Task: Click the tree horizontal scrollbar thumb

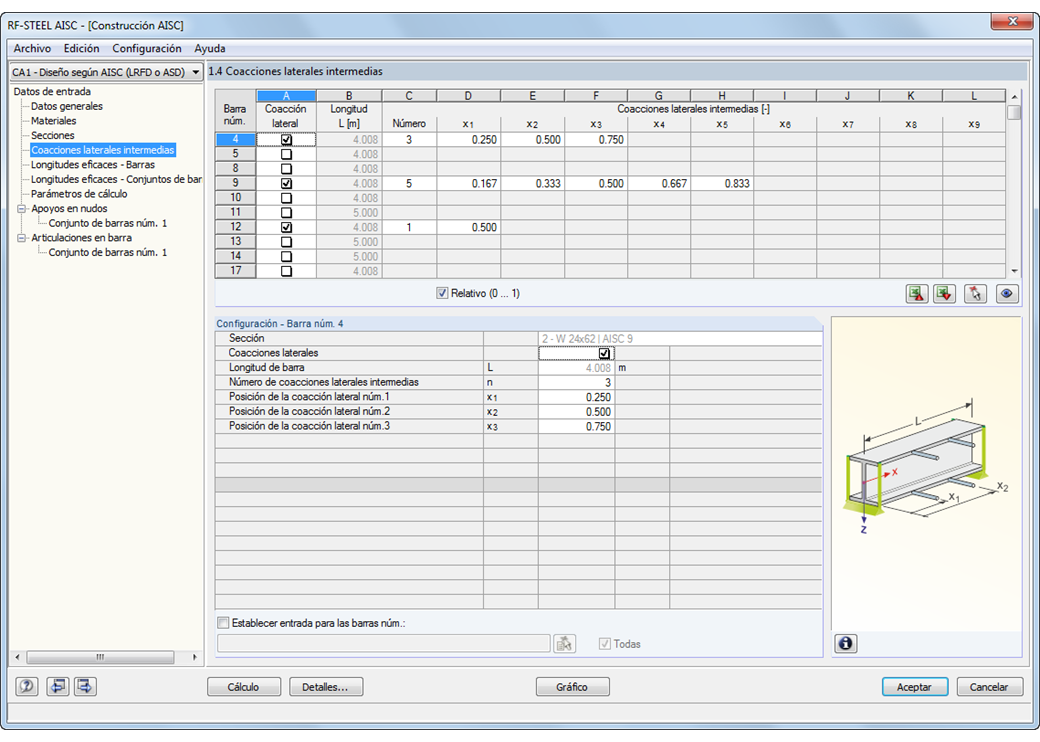Action: click(100, 657)
